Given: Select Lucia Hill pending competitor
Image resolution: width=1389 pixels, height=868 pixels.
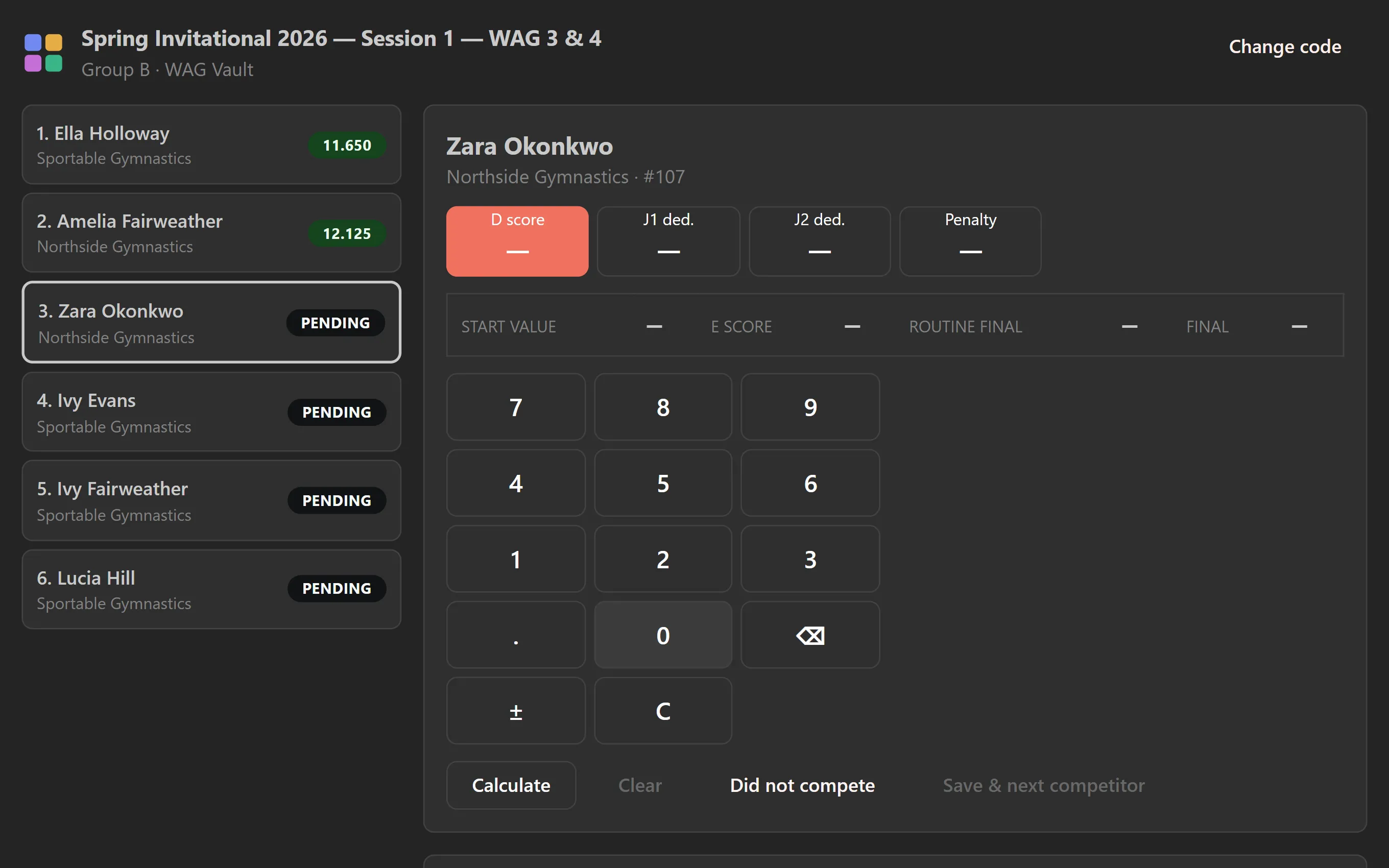Looking at the screenshot, I should coord(211,589).
